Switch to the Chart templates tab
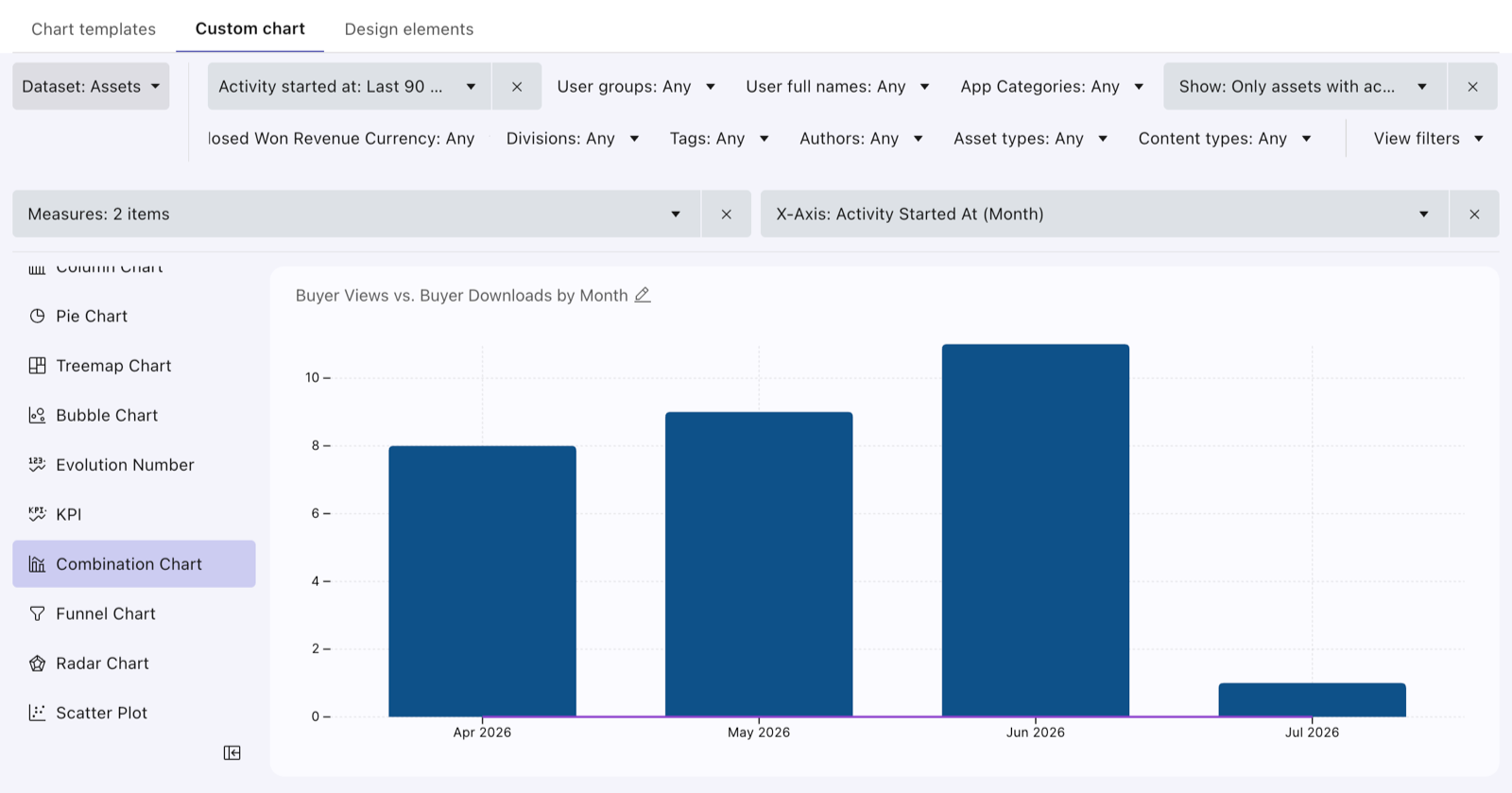 (94, 29)
